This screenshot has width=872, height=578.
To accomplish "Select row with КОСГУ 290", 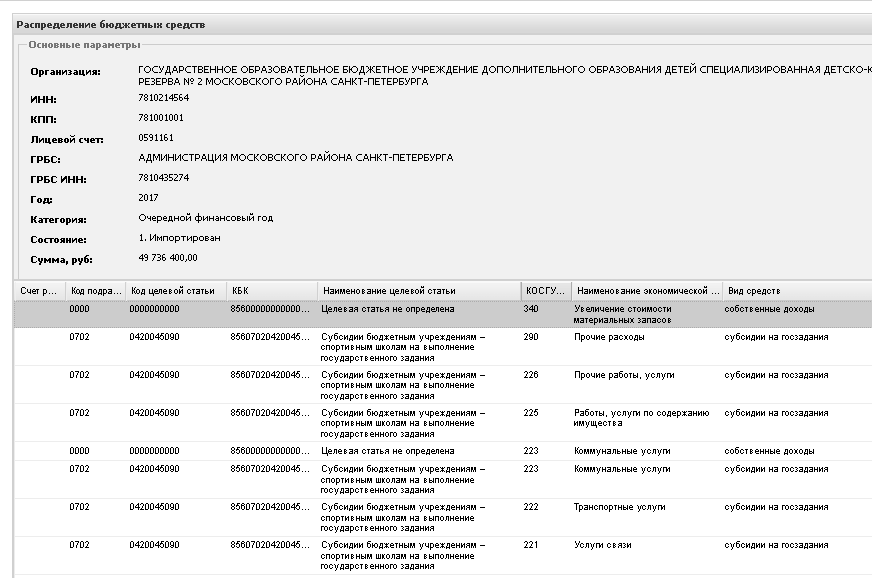I will pos(443,347).
